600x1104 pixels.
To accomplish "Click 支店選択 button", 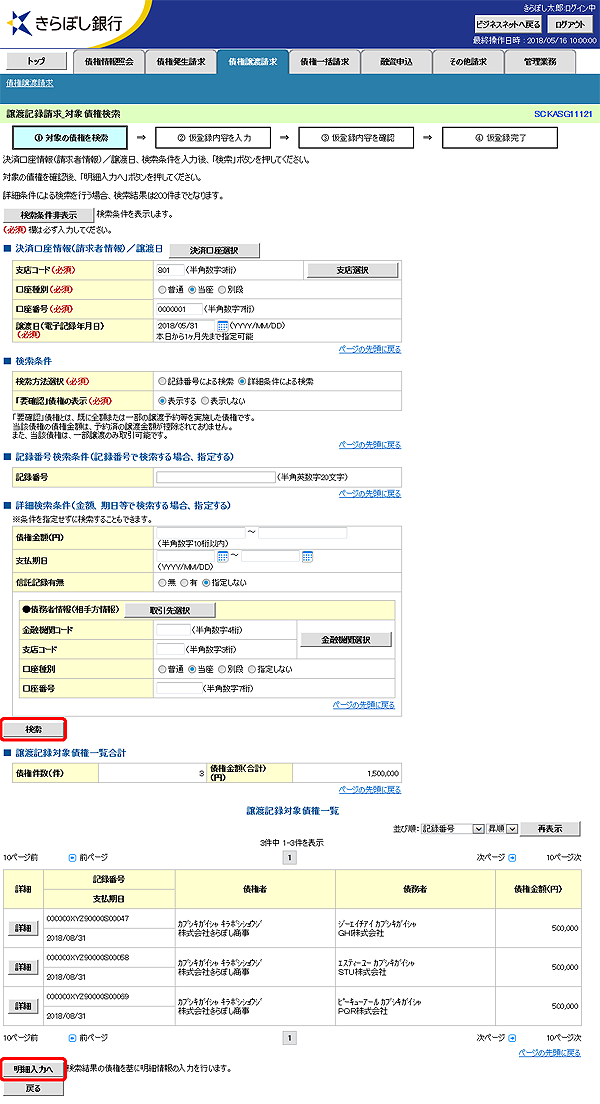I will (353, 270).
